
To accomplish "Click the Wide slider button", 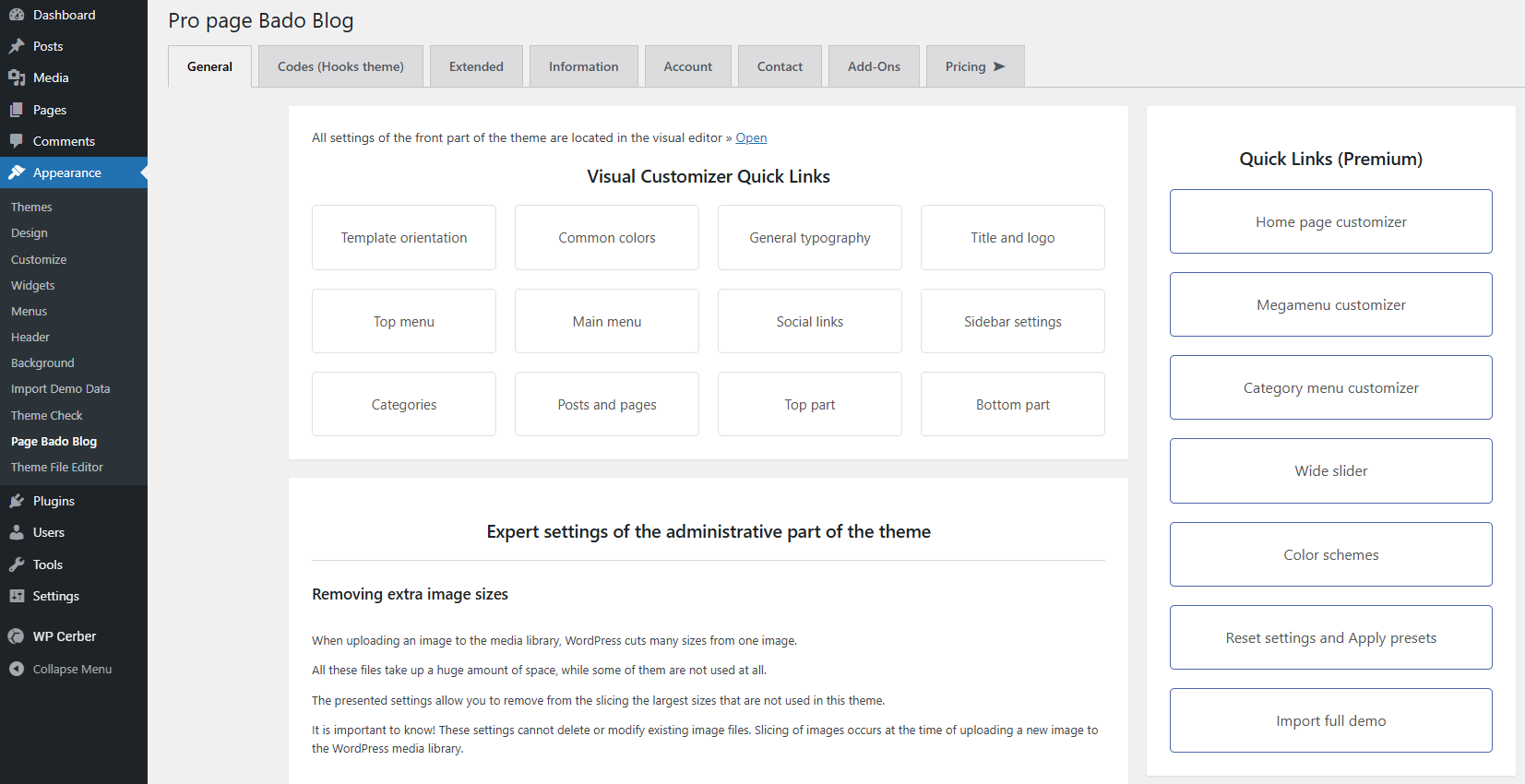I will click(x=1331, y=470).
